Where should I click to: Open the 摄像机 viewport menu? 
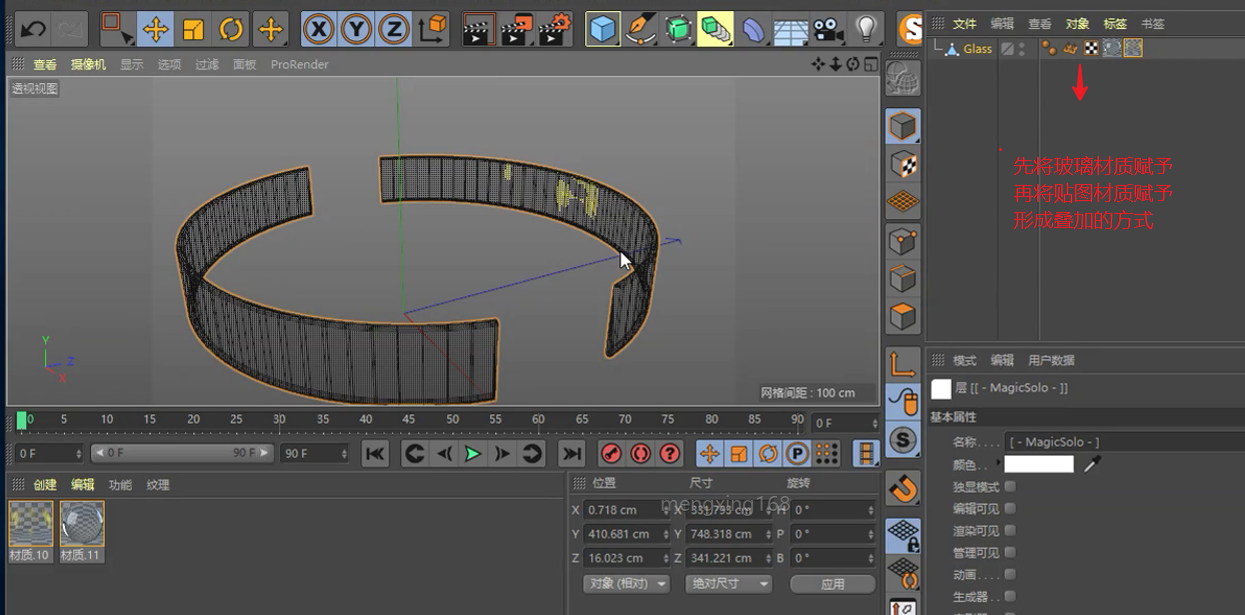88,65
